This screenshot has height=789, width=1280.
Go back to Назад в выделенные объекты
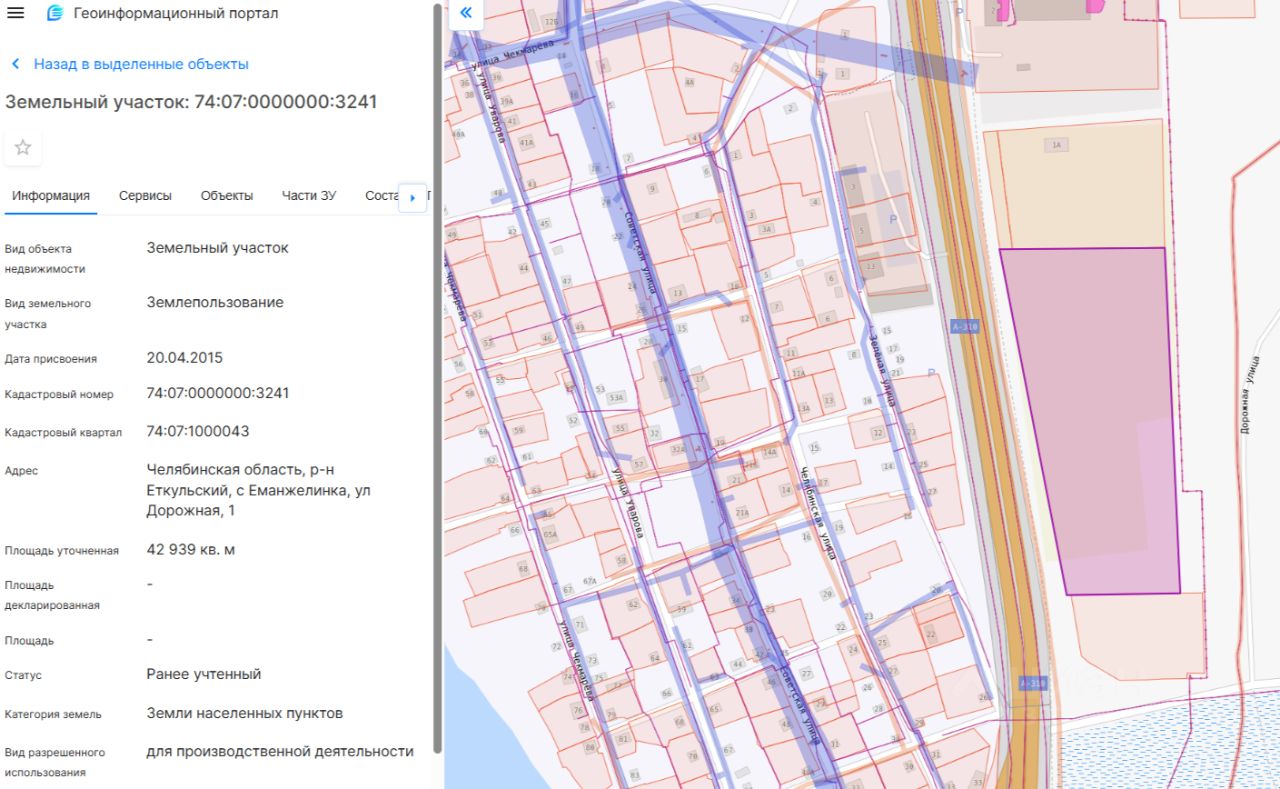click(x=141, y=64)
